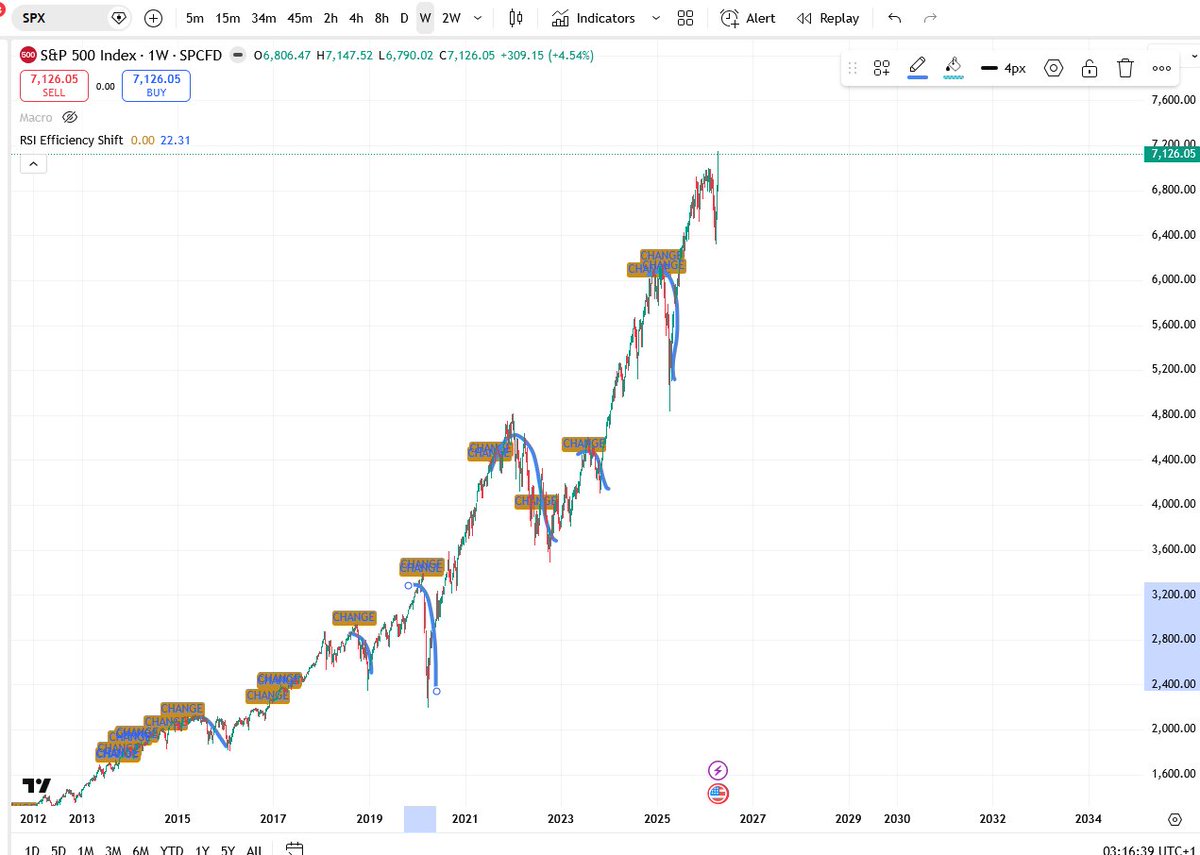Select the 45m timeframe

point(299,18)
